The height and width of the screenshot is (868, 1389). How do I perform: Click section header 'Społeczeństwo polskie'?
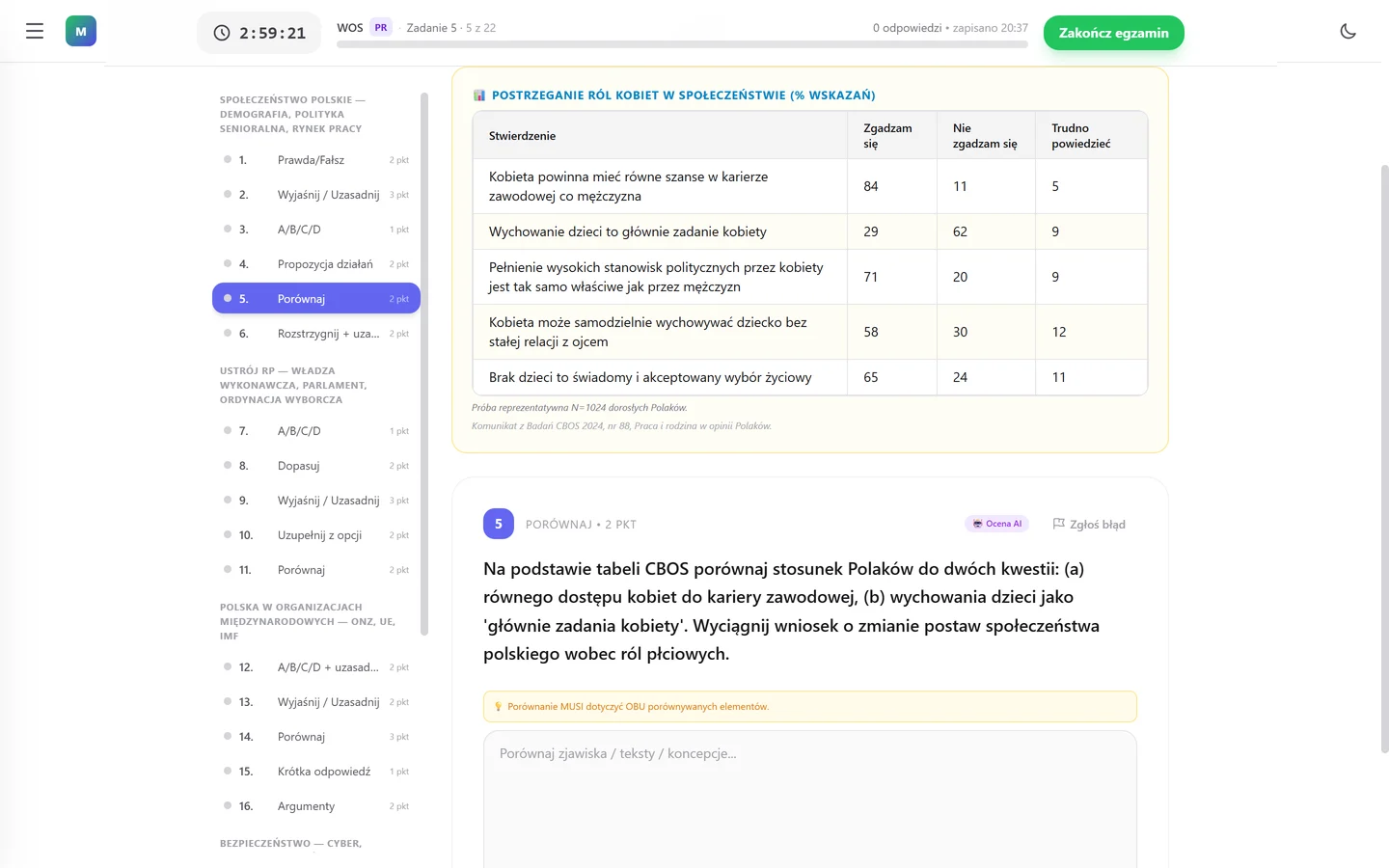[292, 114]
